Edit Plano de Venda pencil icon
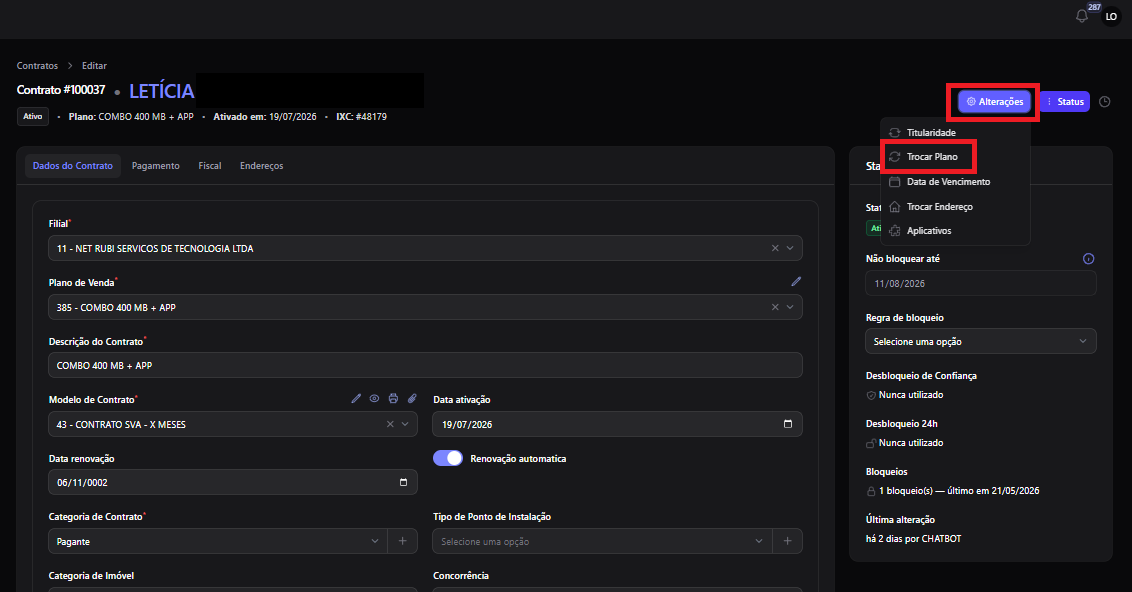Image resolution: width=1132 pixels, height=592 pixels. [796, 282]
